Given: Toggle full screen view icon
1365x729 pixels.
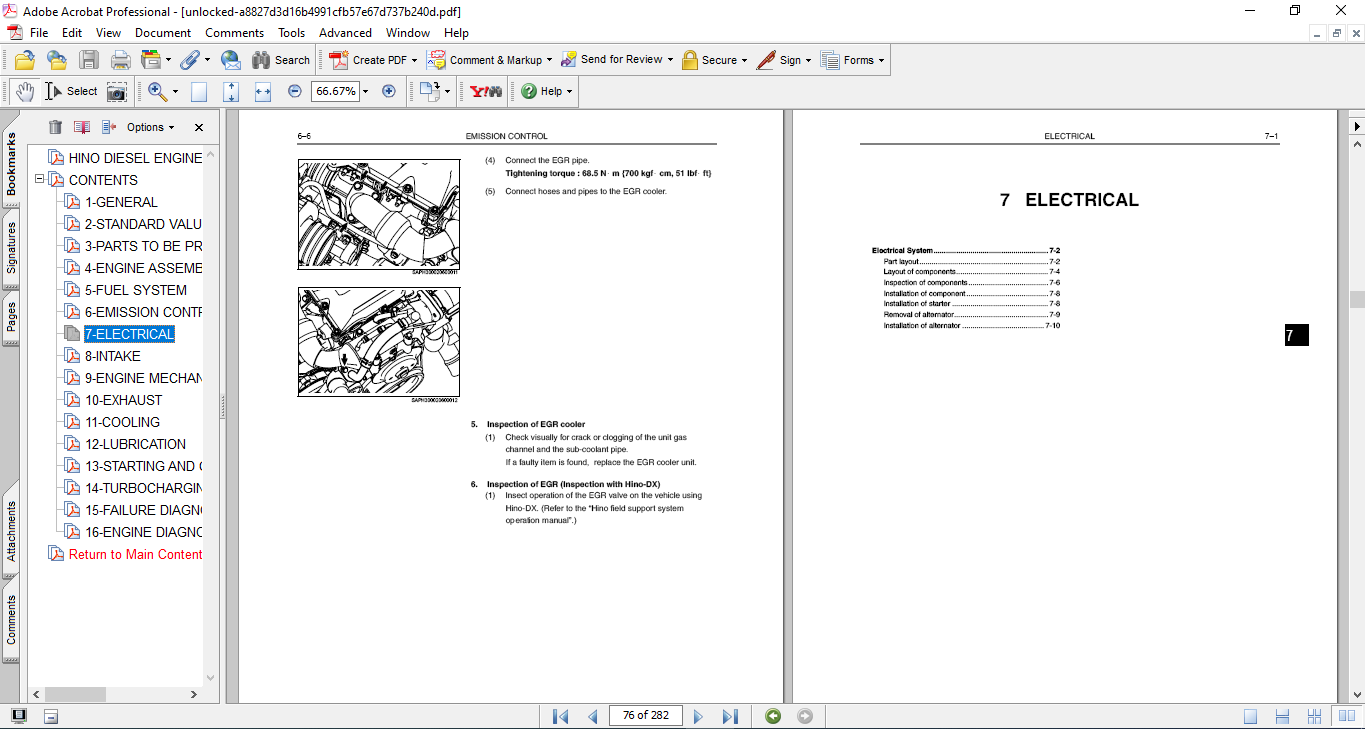Looking at the screenshot, I should point(19,716).
